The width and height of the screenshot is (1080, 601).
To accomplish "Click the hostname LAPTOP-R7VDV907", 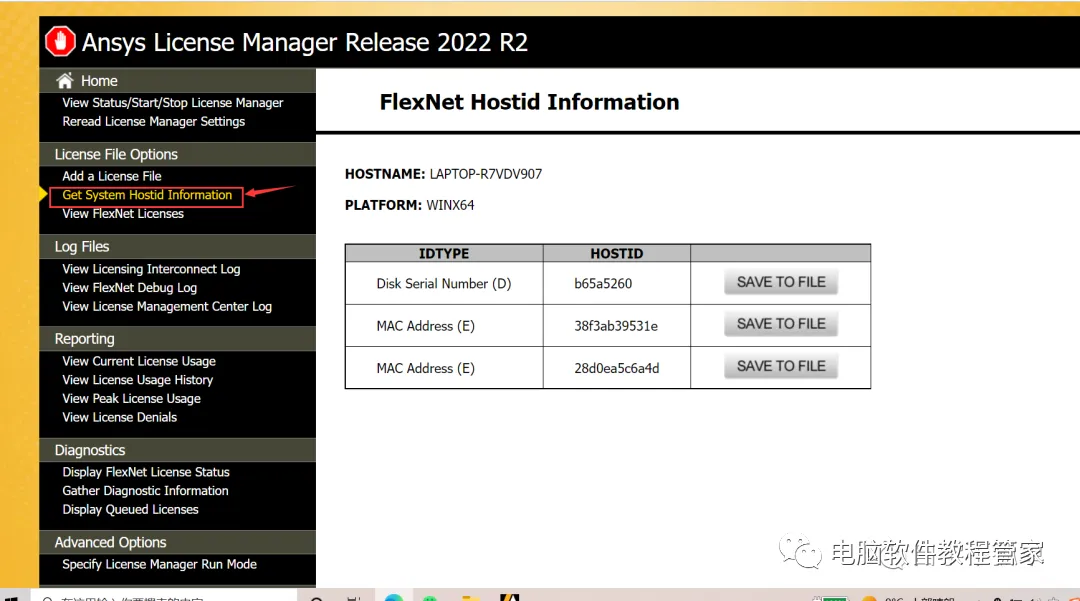I will (x=486, y=174).
